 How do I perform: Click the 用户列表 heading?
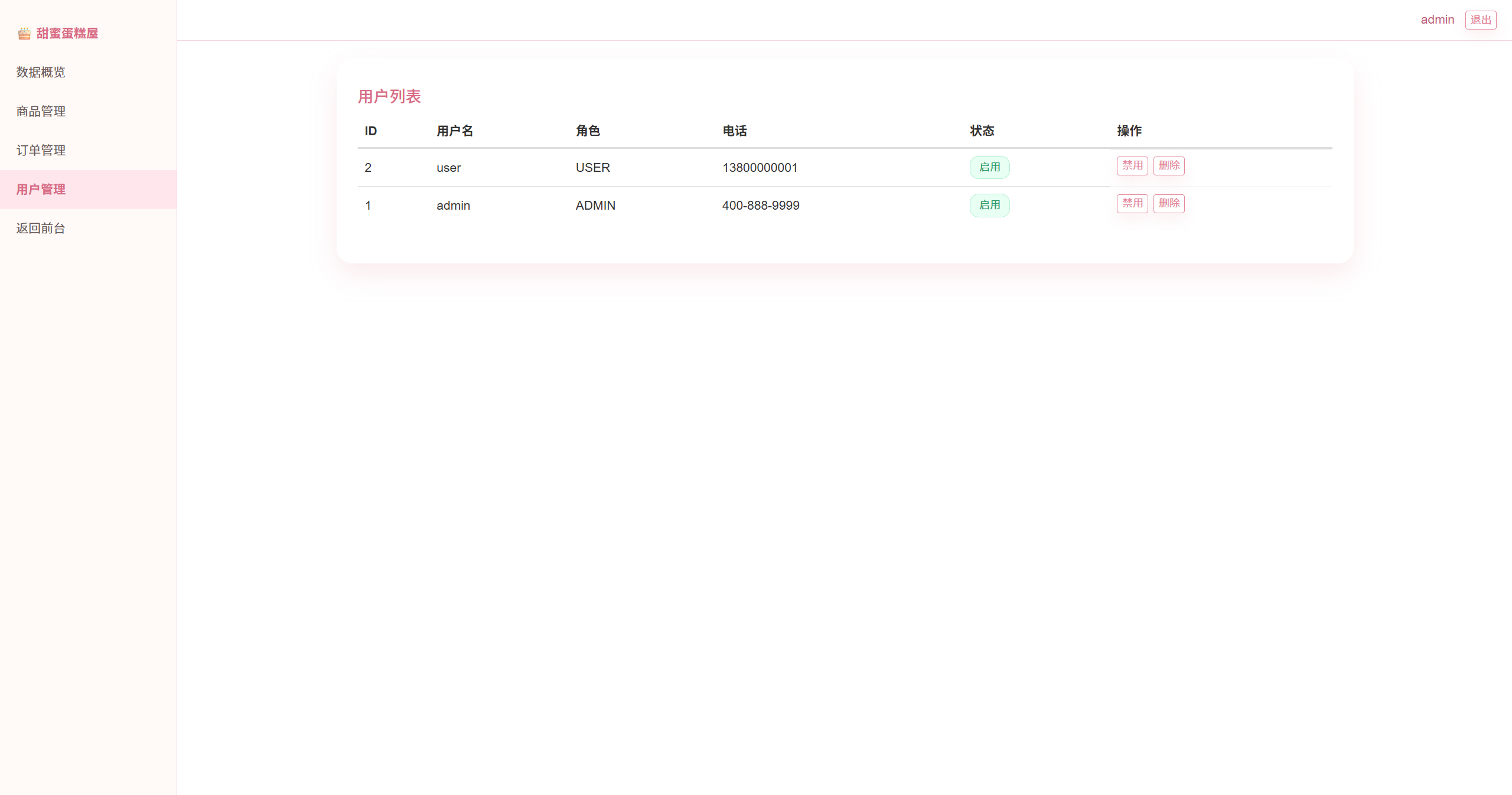point(389,96)
